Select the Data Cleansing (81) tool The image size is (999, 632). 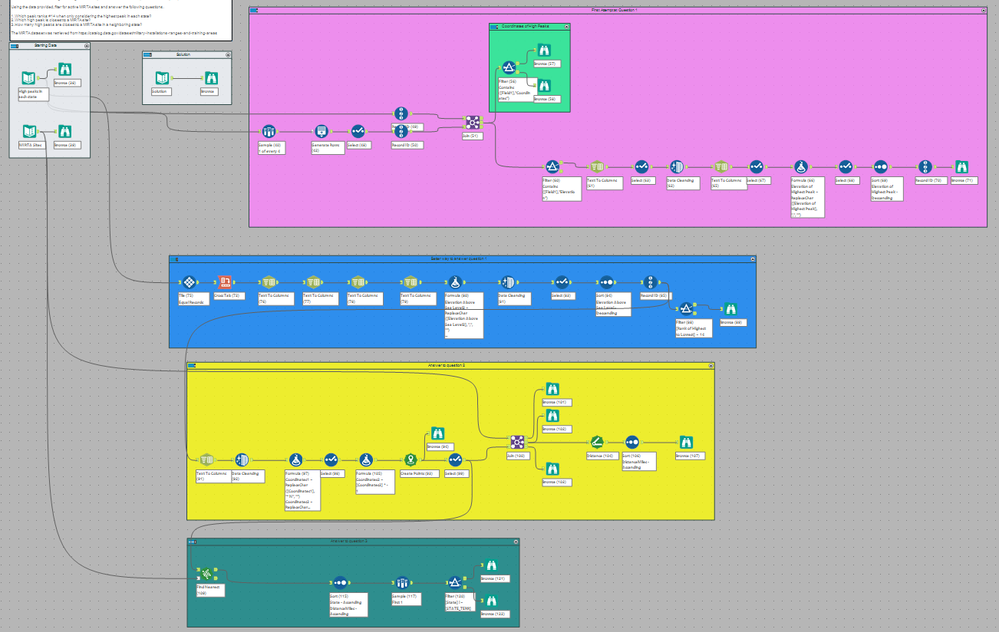click(508, 282)
